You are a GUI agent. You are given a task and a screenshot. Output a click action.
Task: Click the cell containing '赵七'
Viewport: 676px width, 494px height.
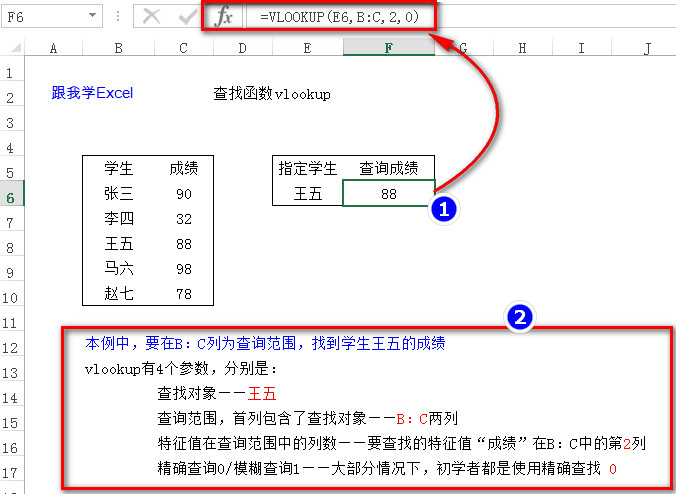[119, 294]
